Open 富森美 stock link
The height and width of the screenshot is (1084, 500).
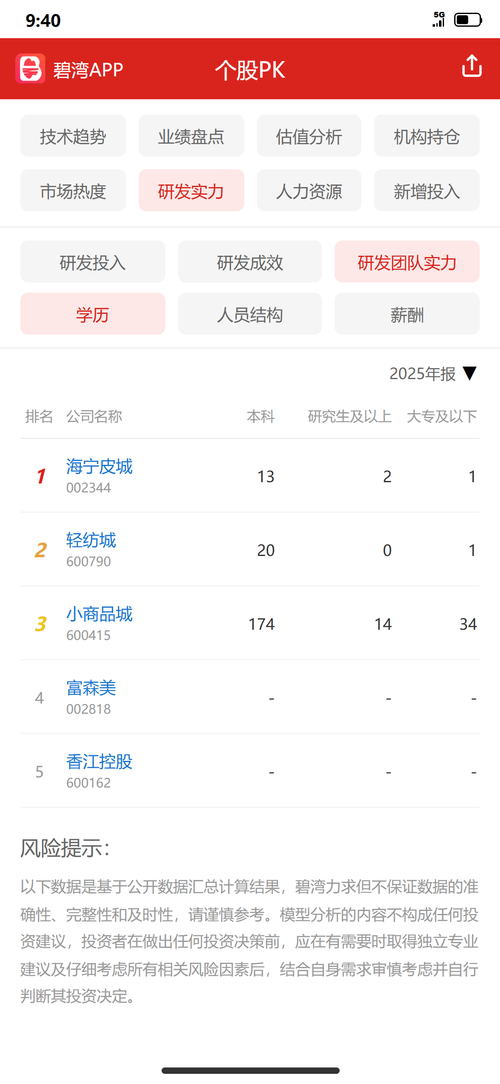click(91, 688)
